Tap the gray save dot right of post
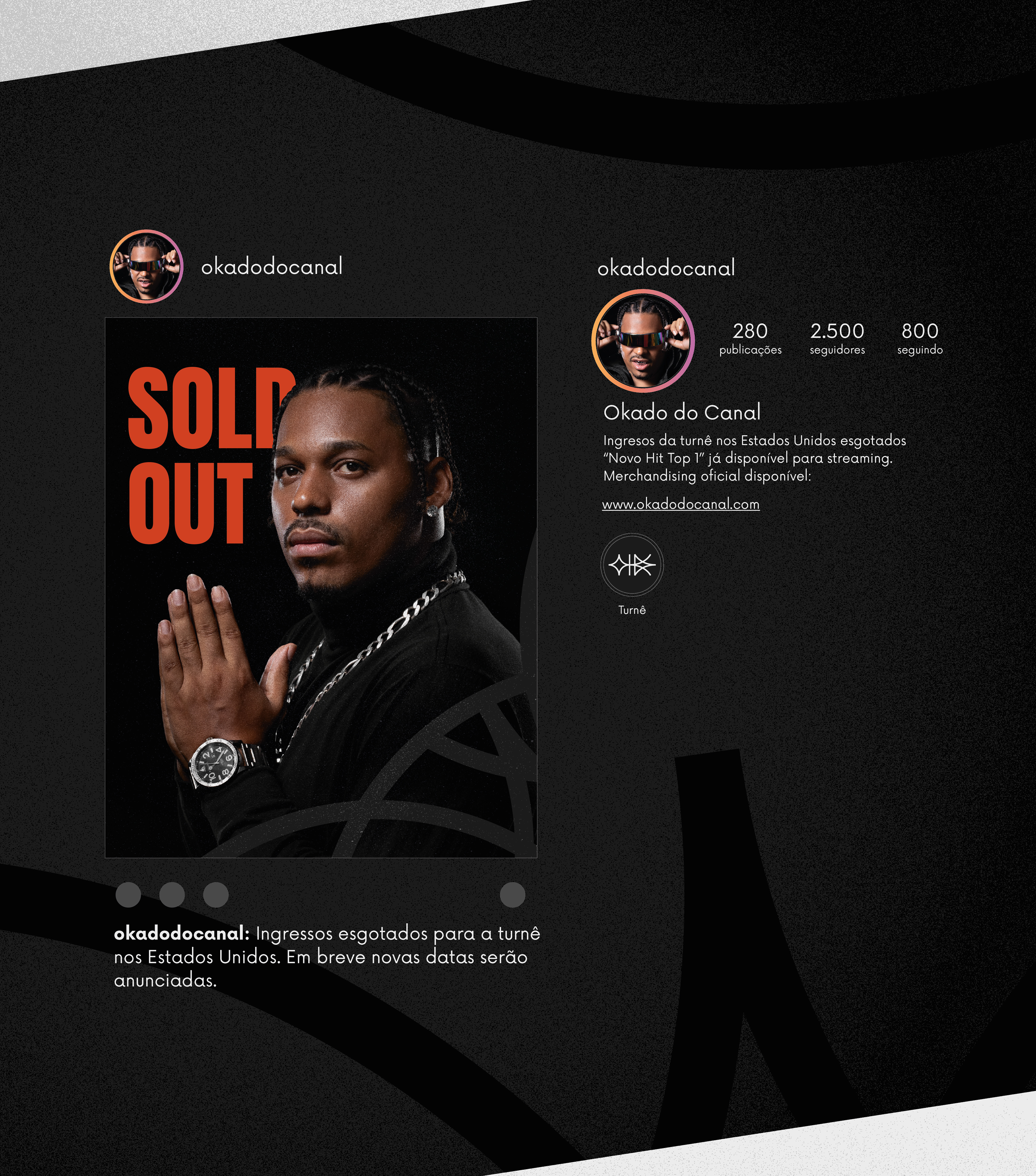Screen dimensions: 1036x1176 [x=513, y=895]
